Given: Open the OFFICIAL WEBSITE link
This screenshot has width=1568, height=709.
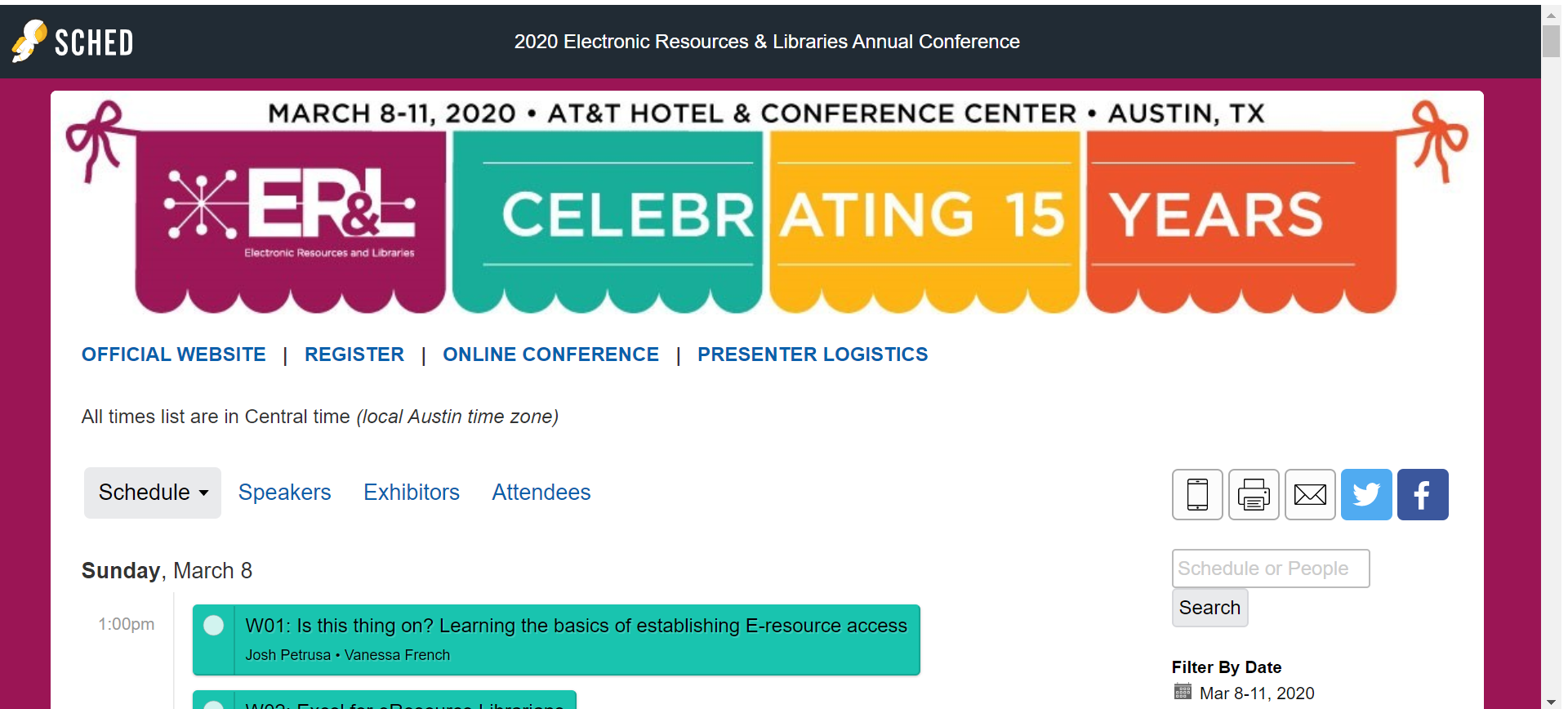Looking at the screenshot, I should 174,354.
